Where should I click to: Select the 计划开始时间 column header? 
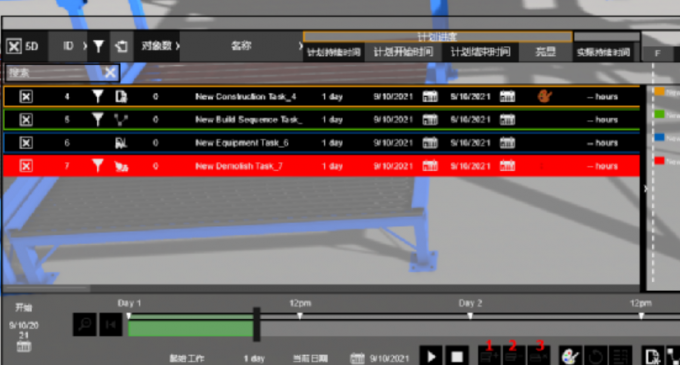pos(403,52)
